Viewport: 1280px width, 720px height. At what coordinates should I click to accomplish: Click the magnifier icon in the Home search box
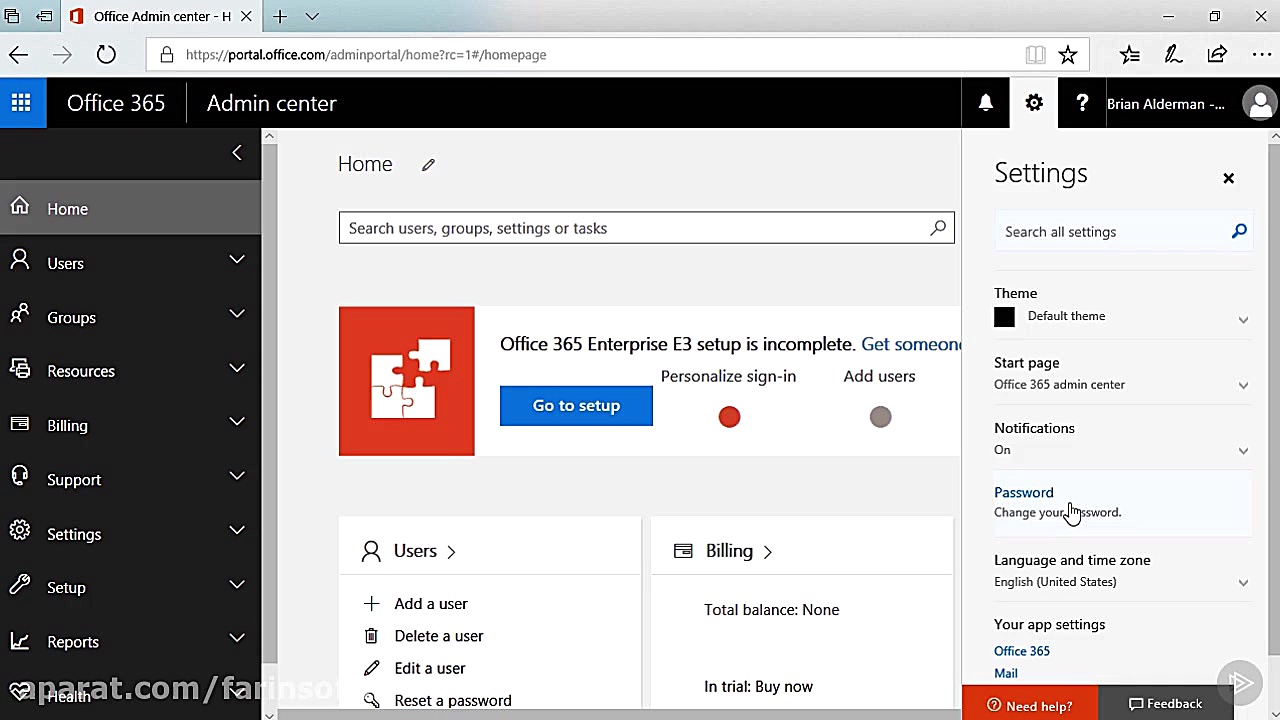[938, 228]
